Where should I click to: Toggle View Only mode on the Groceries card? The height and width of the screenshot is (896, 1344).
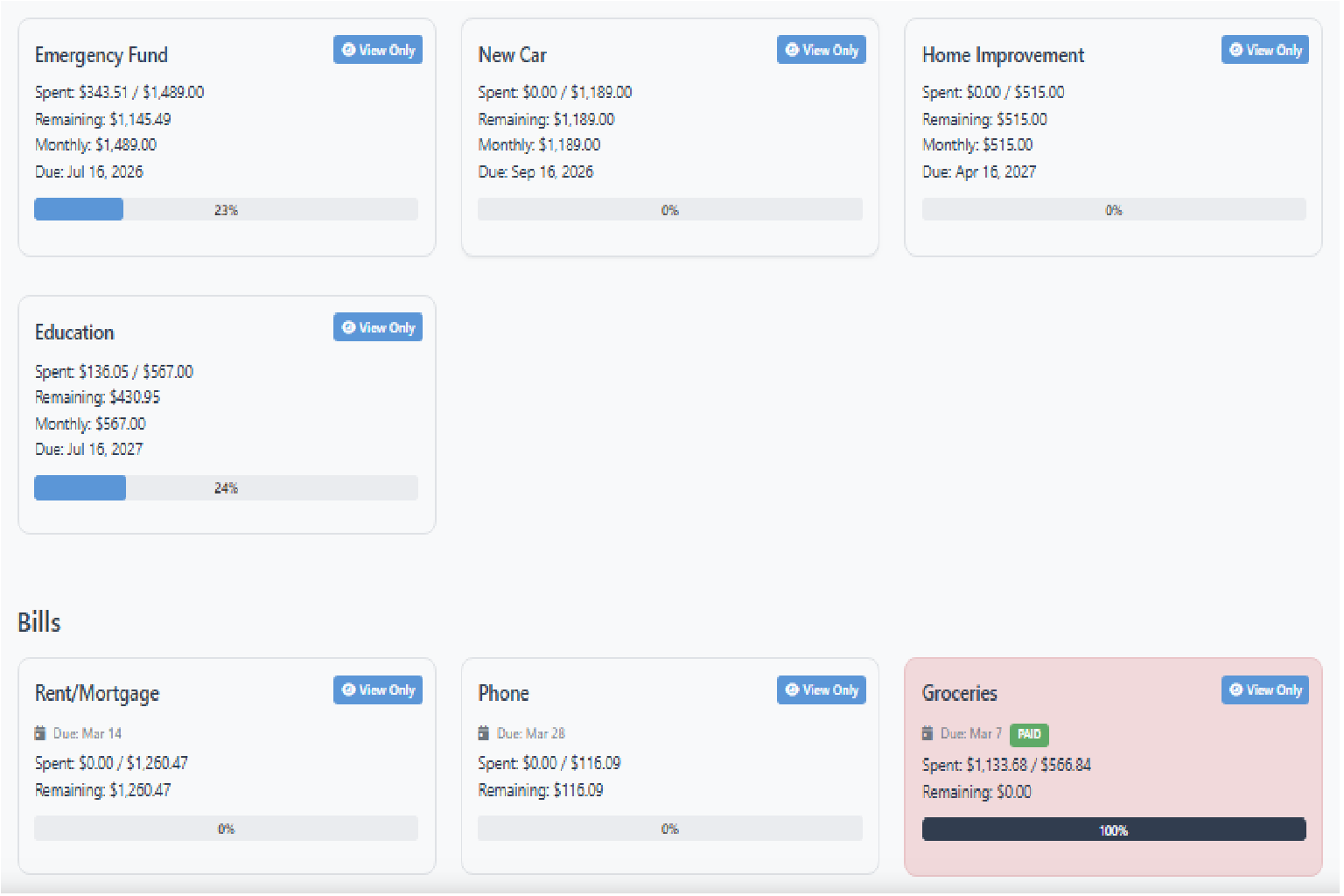(x=1264, y=689)
